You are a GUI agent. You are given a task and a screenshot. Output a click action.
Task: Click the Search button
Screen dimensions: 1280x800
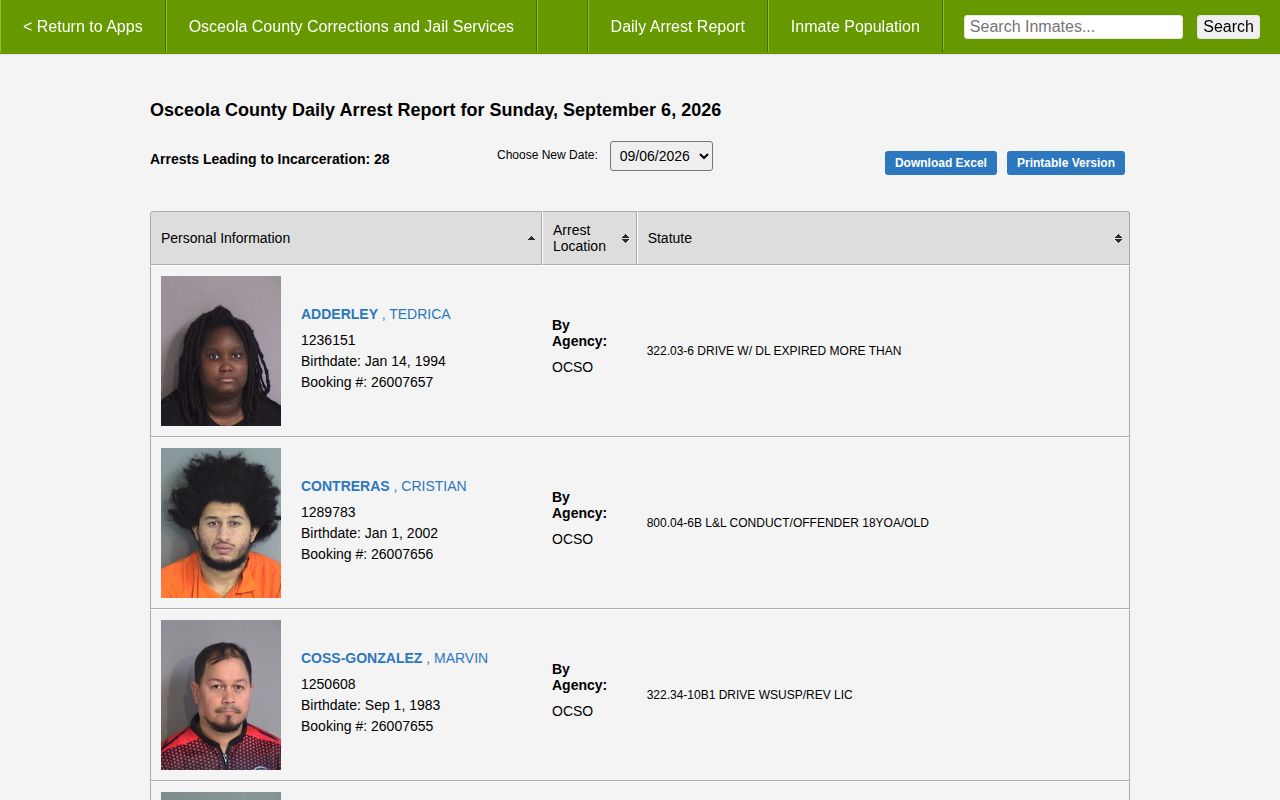pyautogui.click(x=1228, y=27)
